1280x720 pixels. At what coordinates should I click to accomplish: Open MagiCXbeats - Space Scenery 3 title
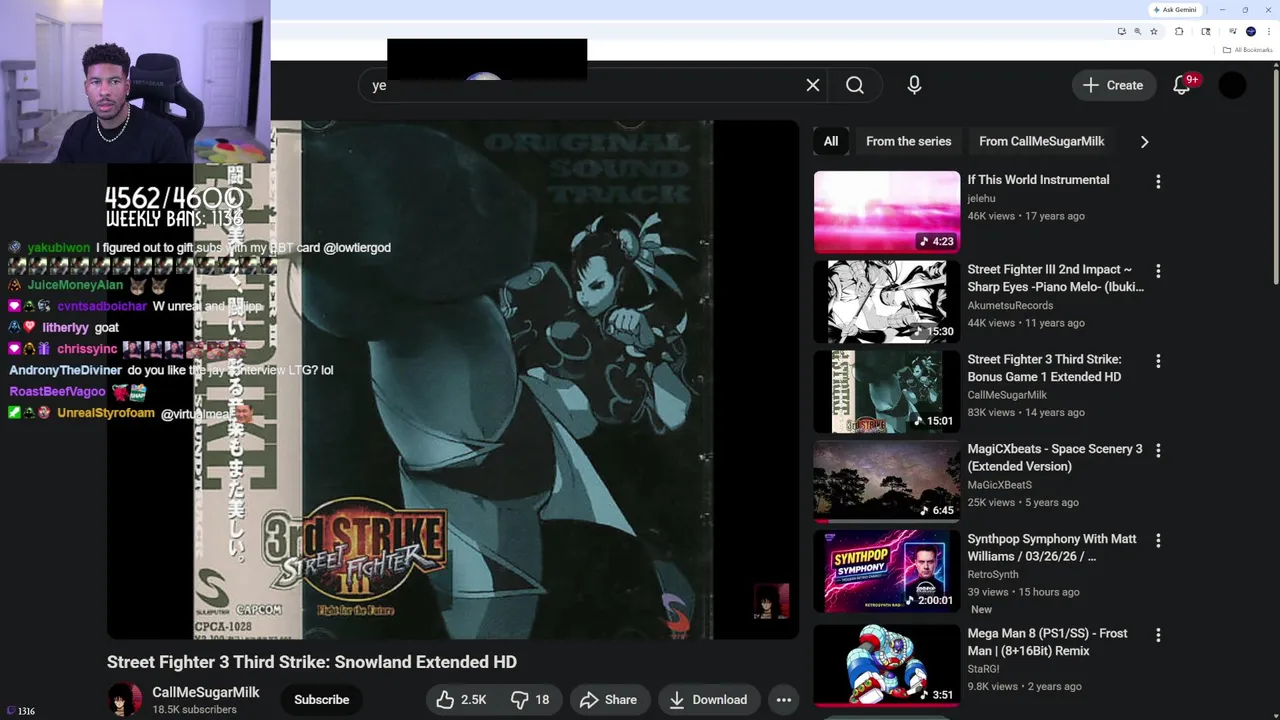1054,458
